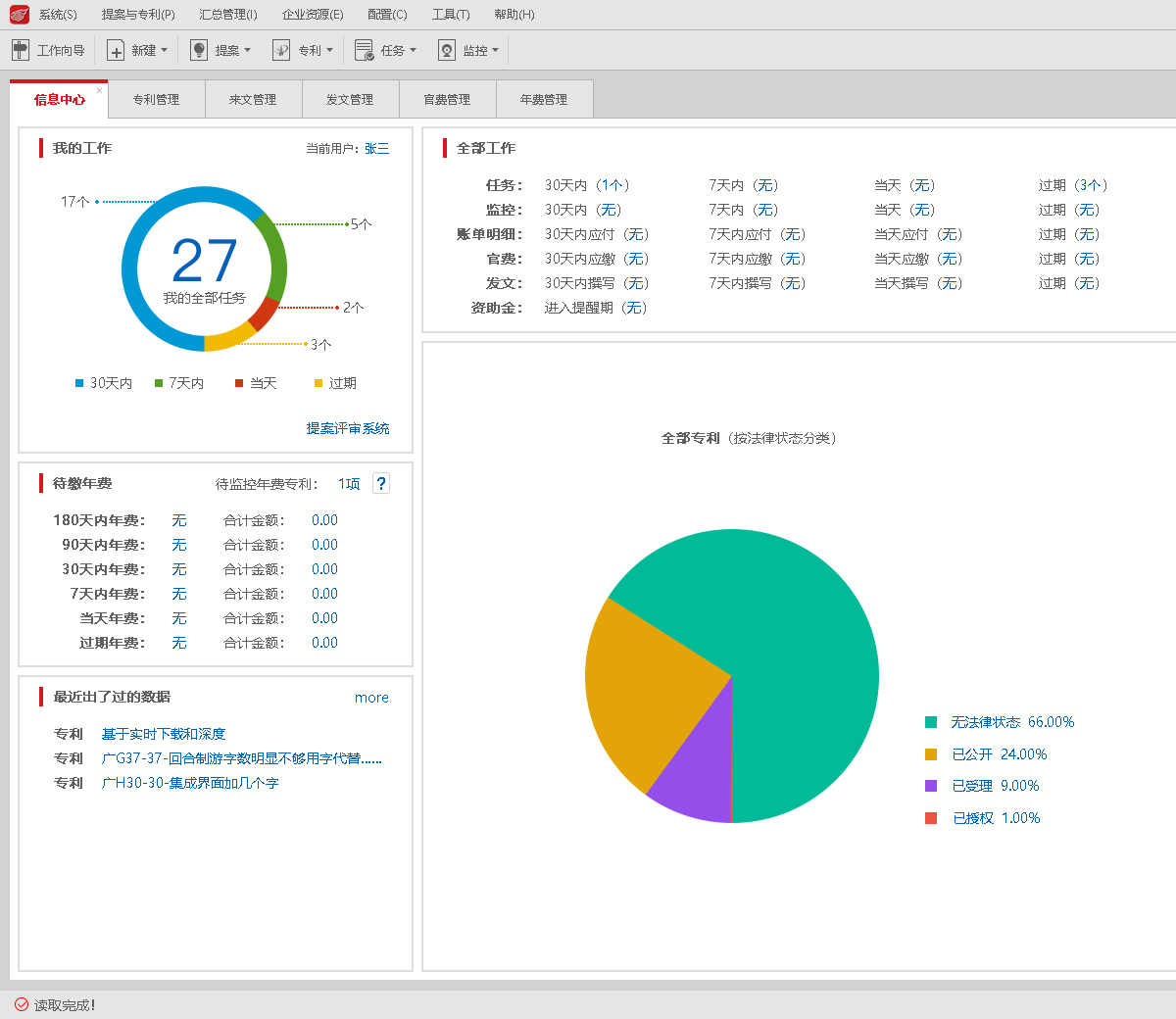Expand the 监控 dropdown arrow
The height and width of the screenshot is (1019, 1176).
[495, 50]
